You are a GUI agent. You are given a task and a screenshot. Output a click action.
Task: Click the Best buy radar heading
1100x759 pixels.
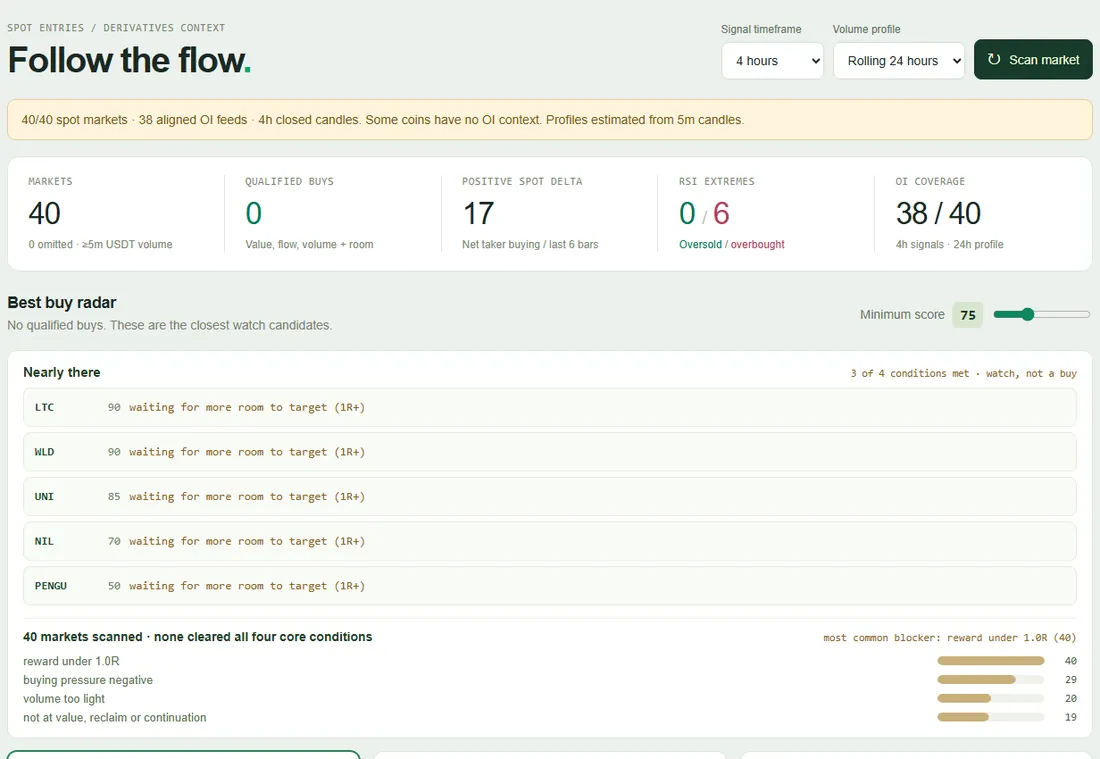62,302
